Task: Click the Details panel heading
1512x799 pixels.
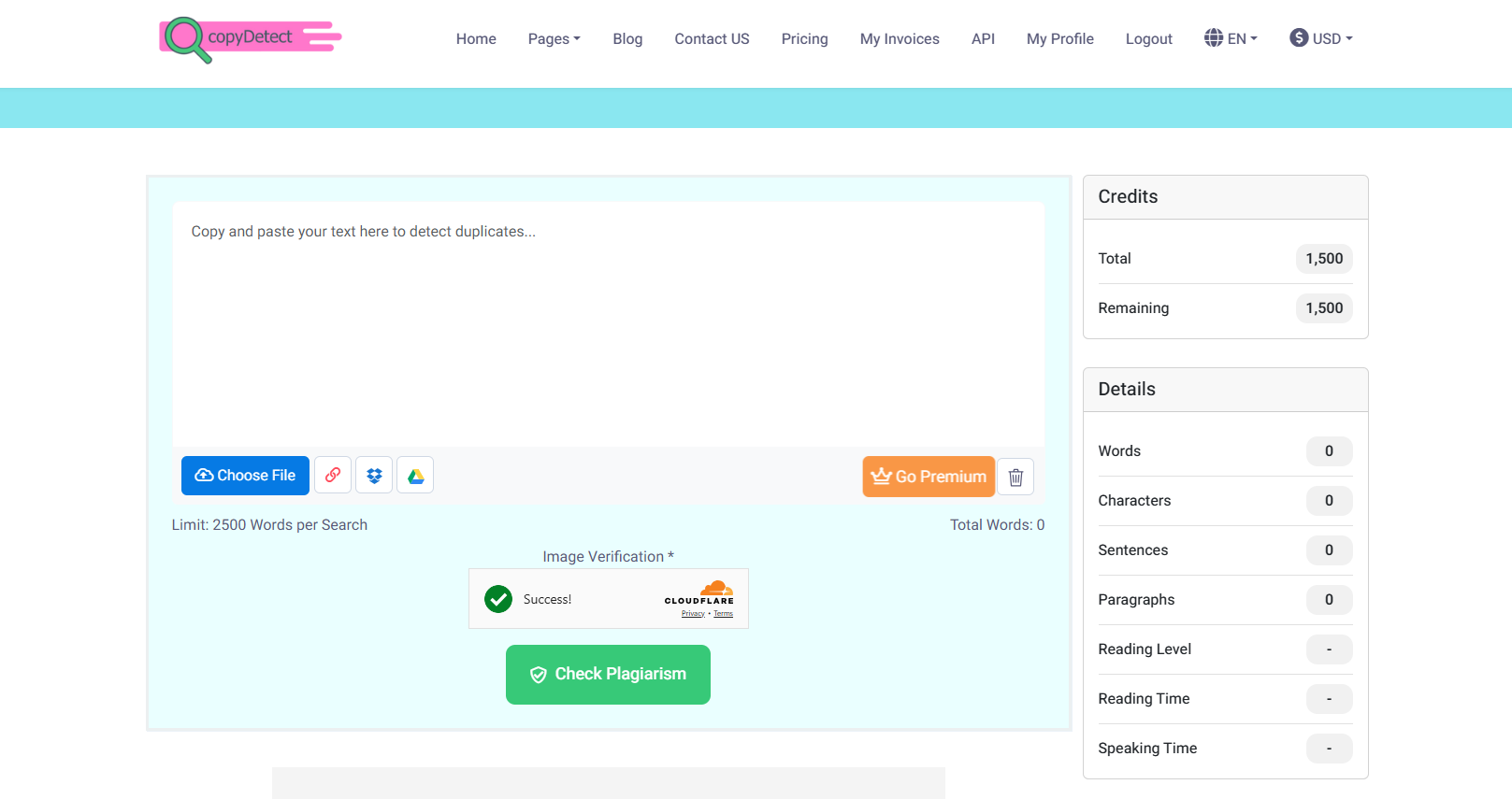Action: pyautogui.click(x=1127, y=390)
